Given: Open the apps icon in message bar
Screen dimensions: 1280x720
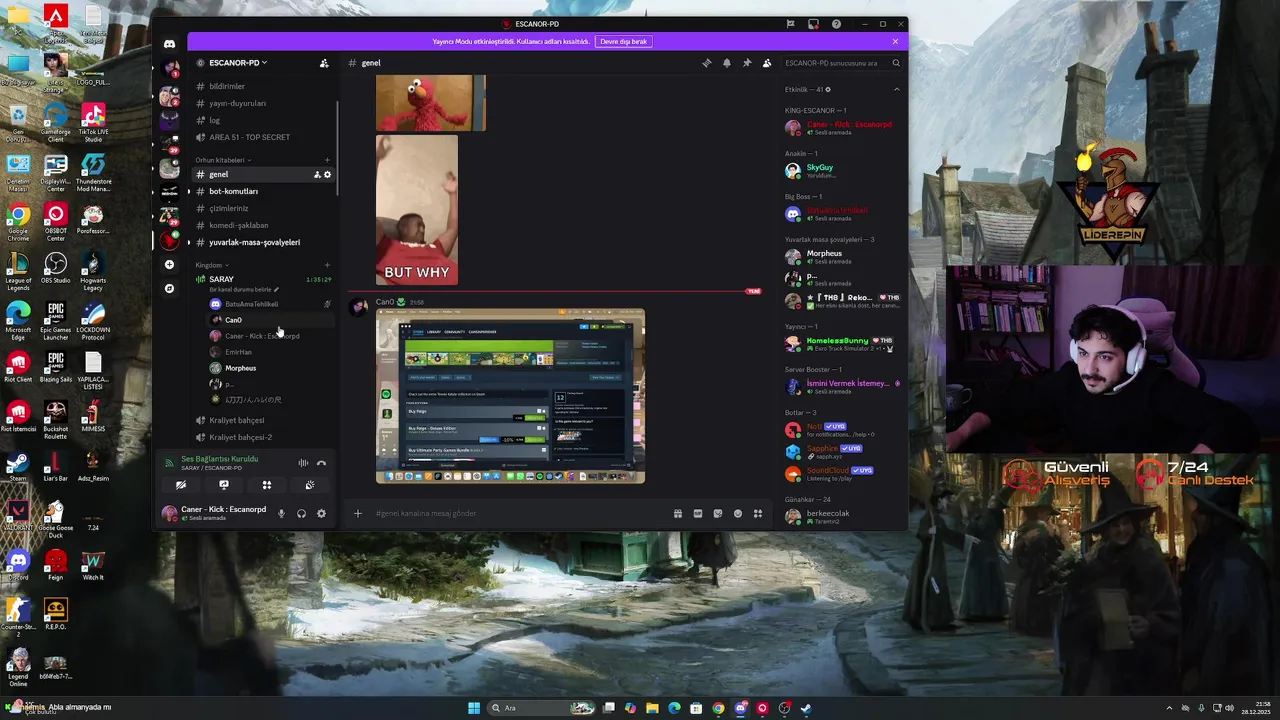Looking at the screenshot, I should pyautogui.click(x=758, y=514).
